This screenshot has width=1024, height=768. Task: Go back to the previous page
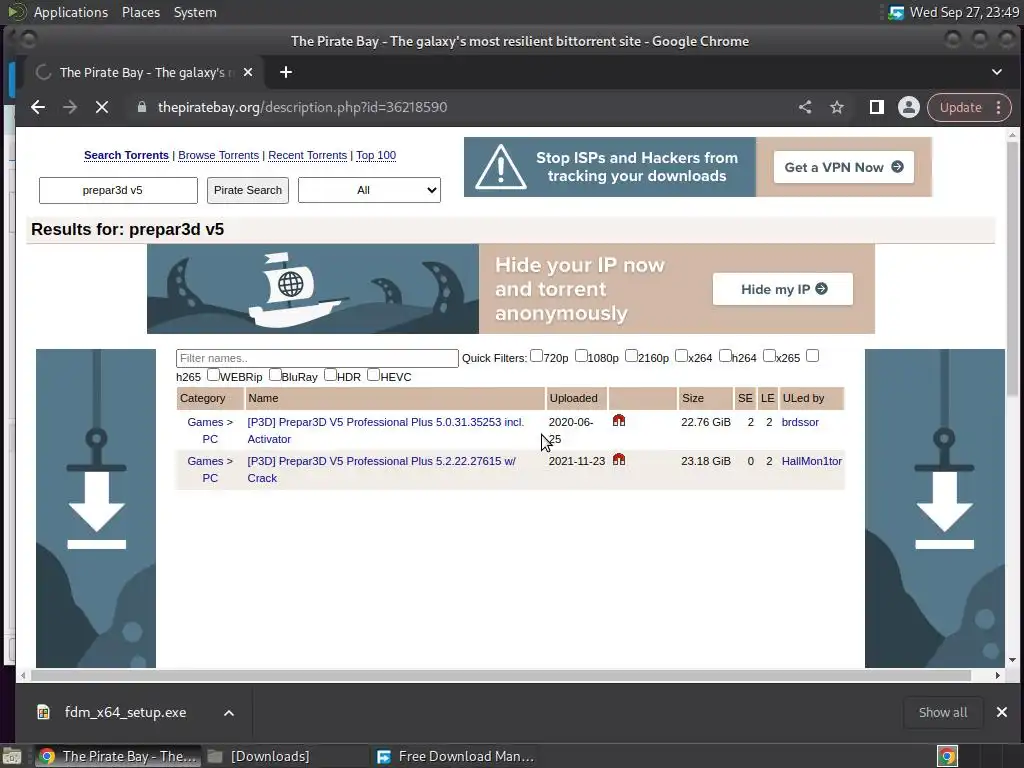38,107
